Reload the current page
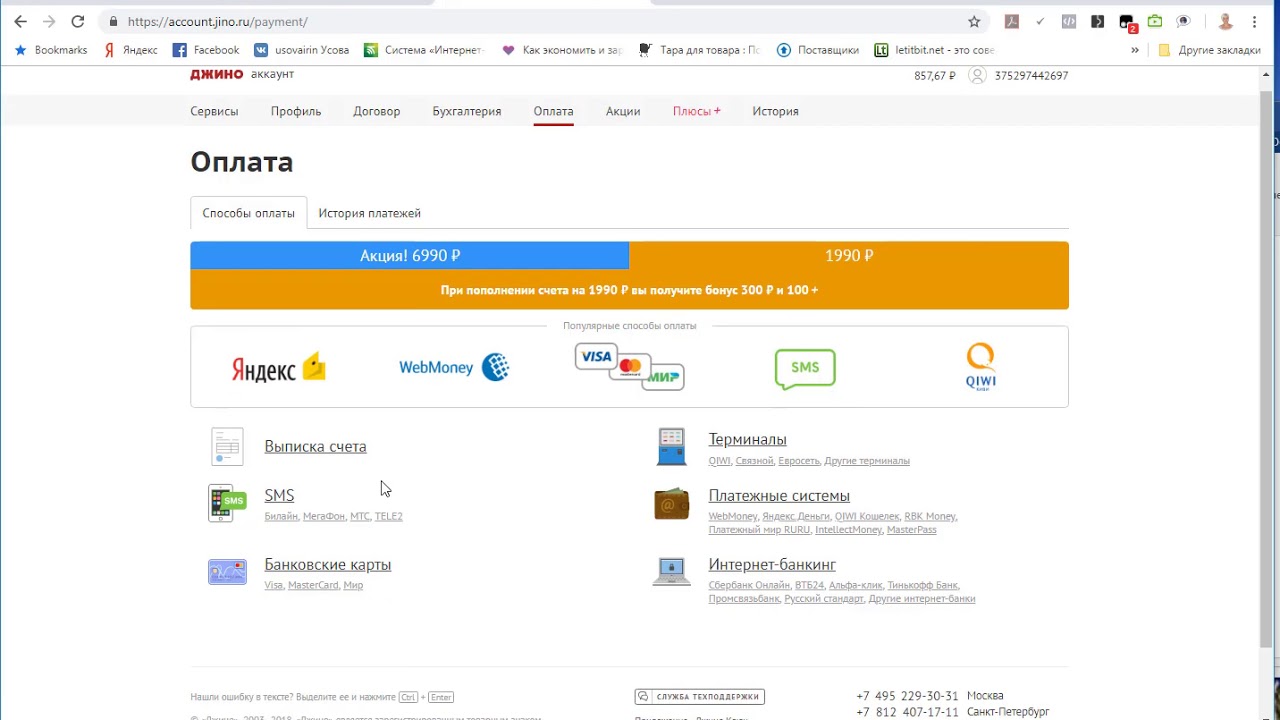Viewport: 1280px width, 720px height. pyautogui.click(x=78, y=21)
